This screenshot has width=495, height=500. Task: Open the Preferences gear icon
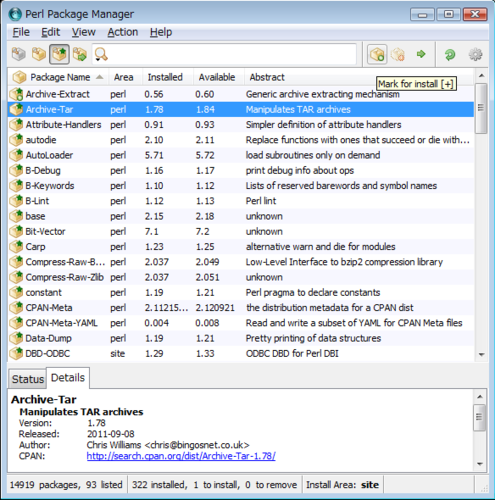click(475, 54)
